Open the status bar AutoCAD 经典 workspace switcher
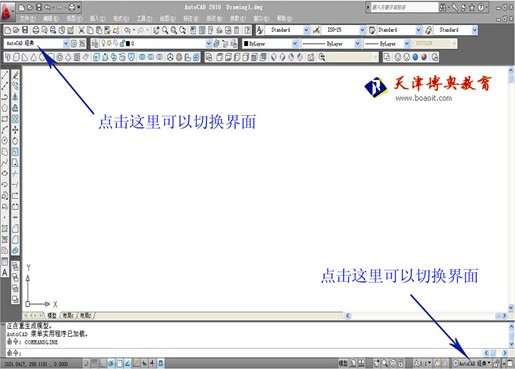Image resolution: width=515 pixels, height=369 pixels. (472, 363)
